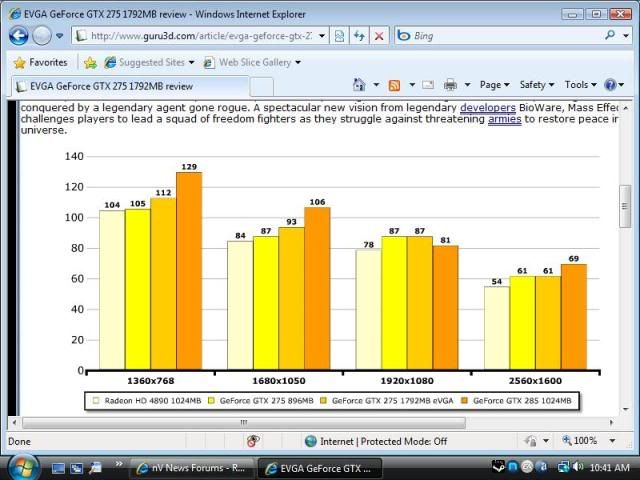The height and width of the screenshot is (480, 640).
Task: Switch to nV News Forums taskbar window
Action: (191, 468)
